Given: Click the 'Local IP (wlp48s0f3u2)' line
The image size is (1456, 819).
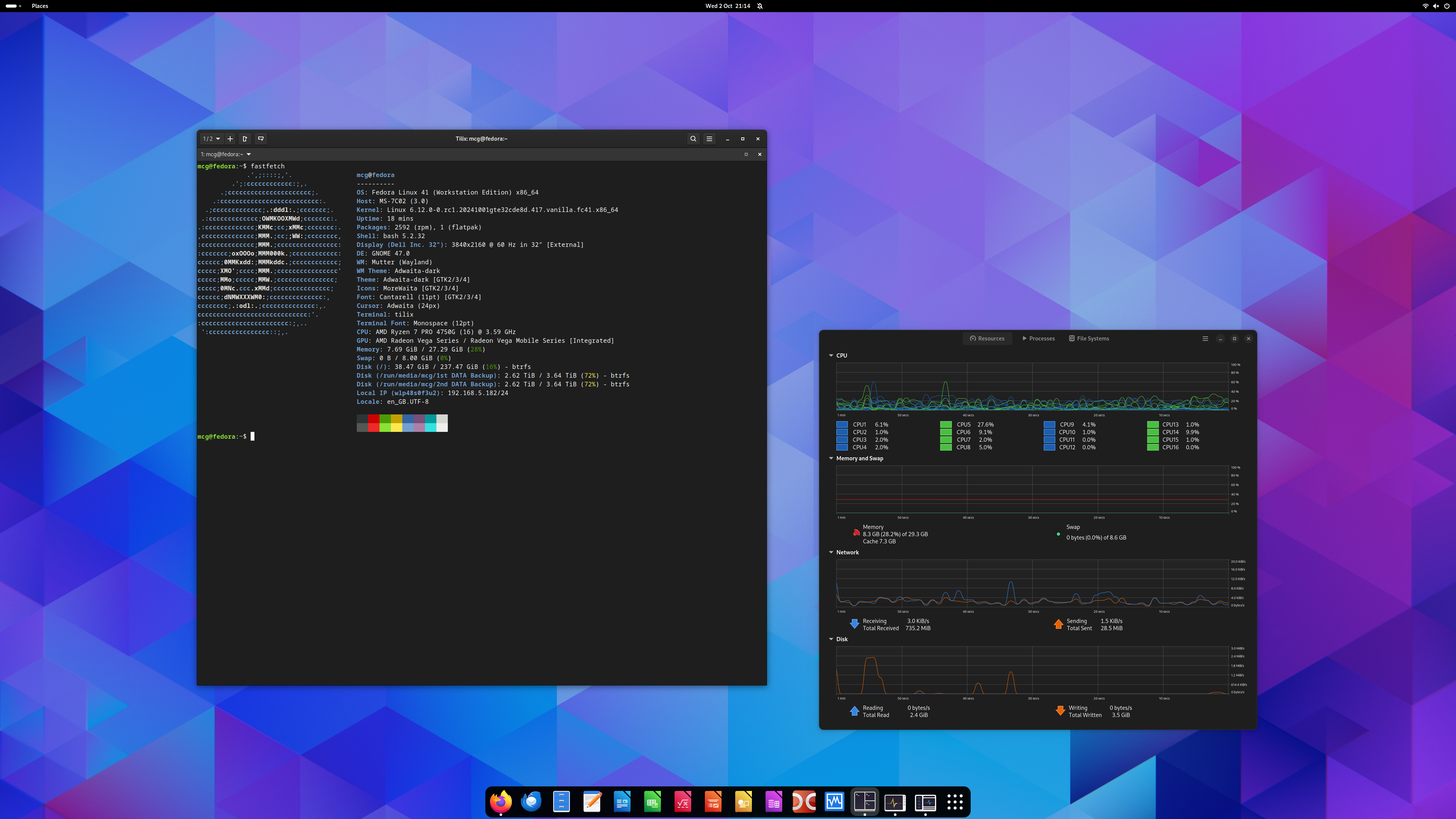Looking at the screenshot, I should pos(432,393).
